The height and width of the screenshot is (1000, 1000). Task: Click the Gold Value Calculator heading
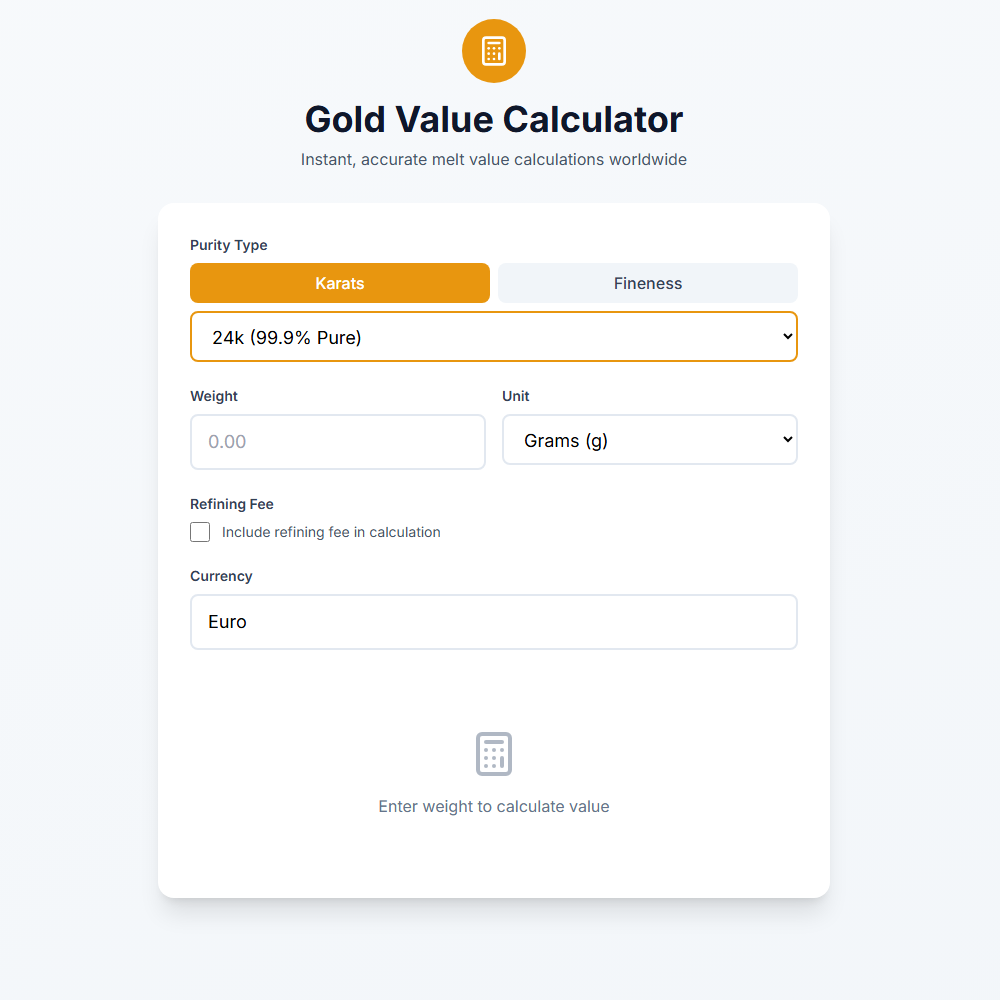[493, 119]
